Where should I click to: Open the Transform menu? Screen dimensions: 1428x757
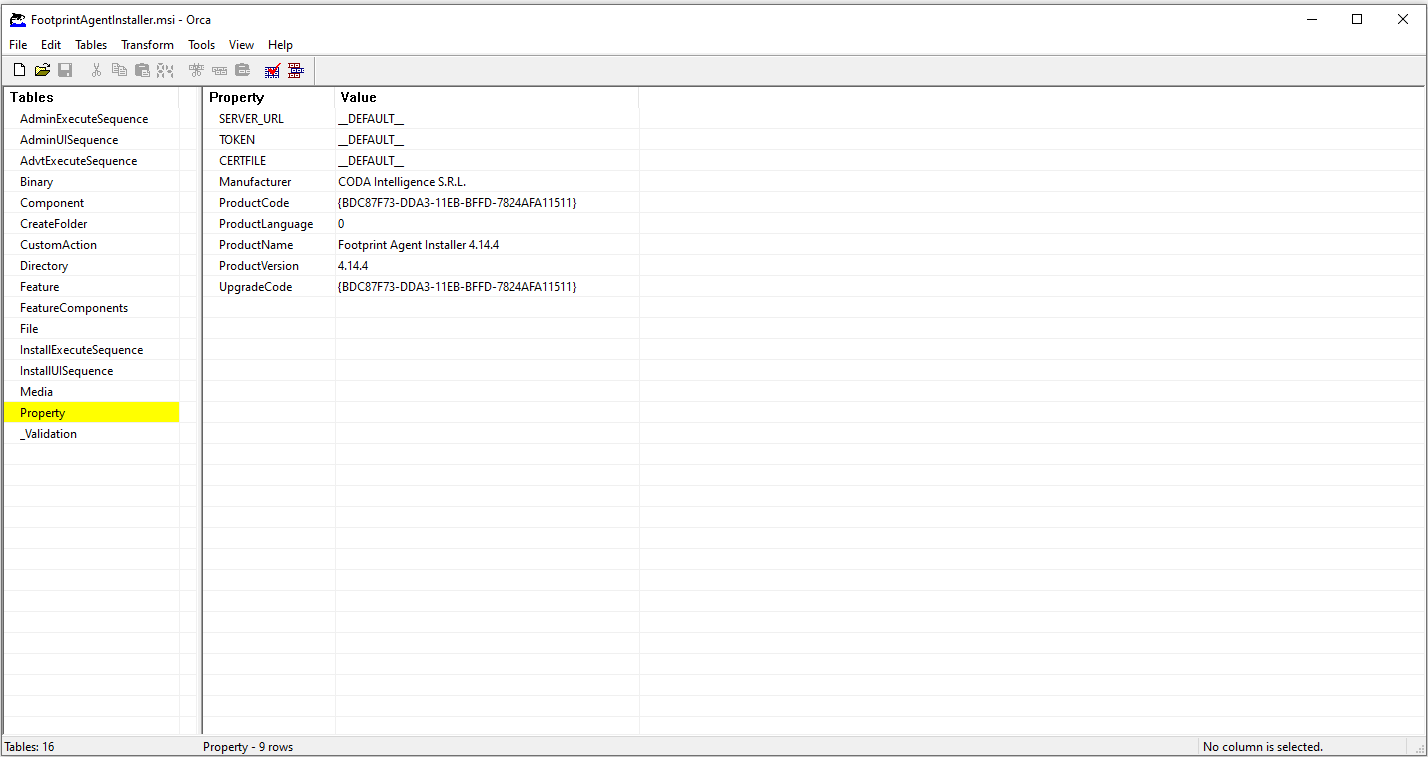148,45
